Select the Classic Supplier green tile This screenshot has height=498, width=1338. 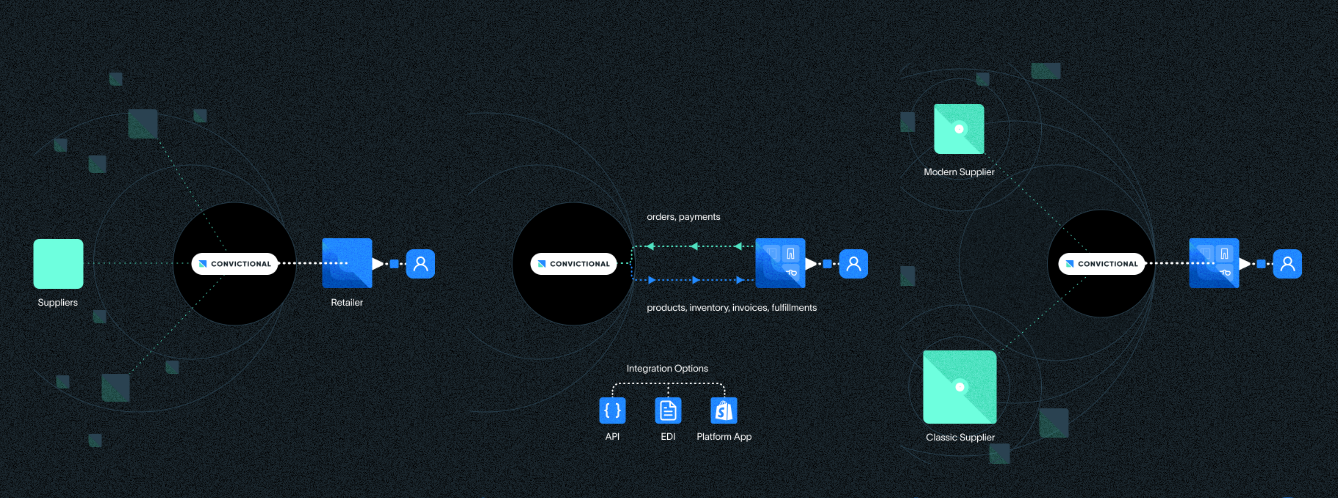click(x=960, y=386)
